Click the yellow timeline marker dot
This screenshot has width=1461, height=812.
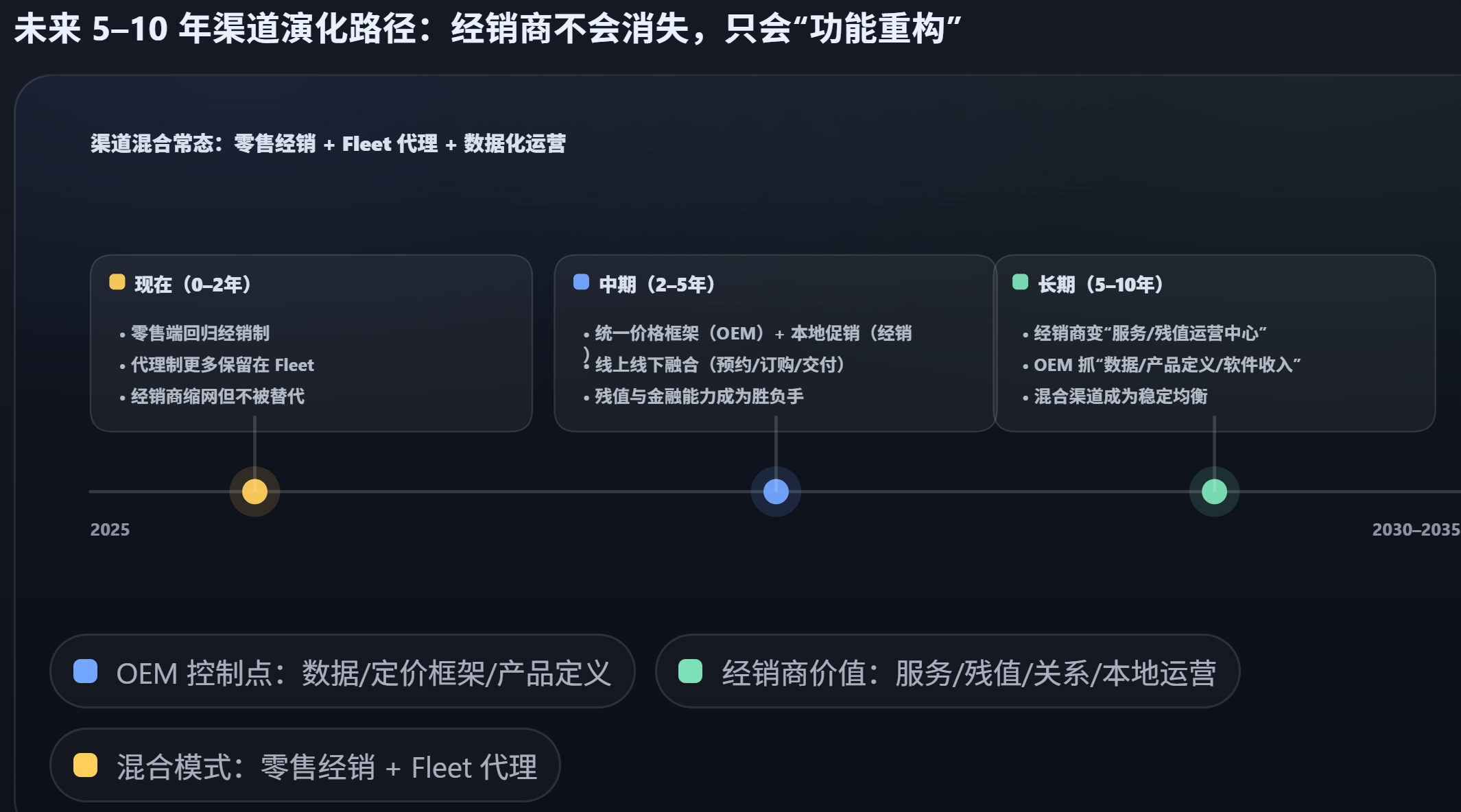[254, 492]
